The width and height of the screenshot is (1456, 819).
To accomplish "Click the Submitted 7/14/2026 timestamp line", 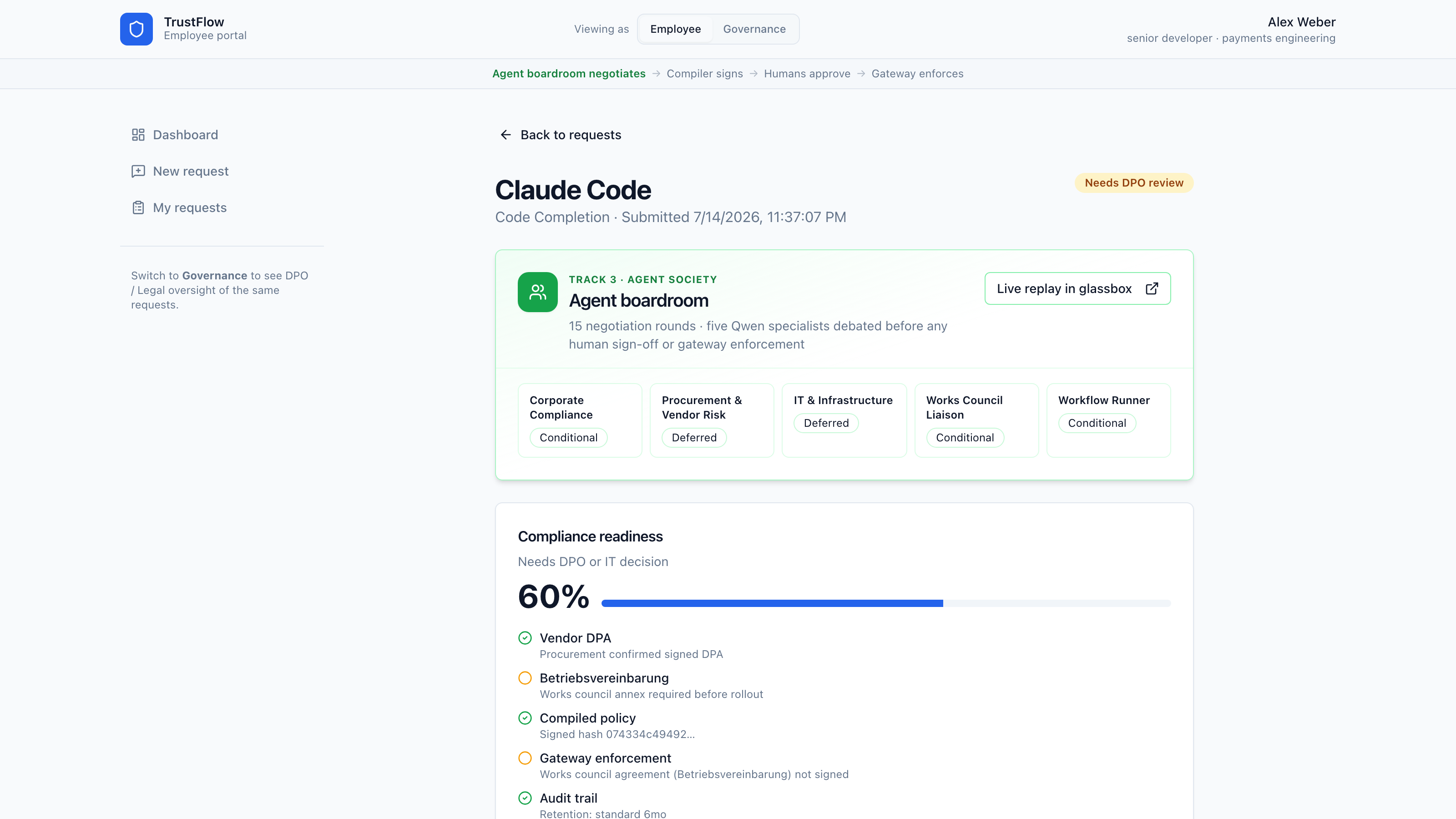I will (x=670, y=217).
